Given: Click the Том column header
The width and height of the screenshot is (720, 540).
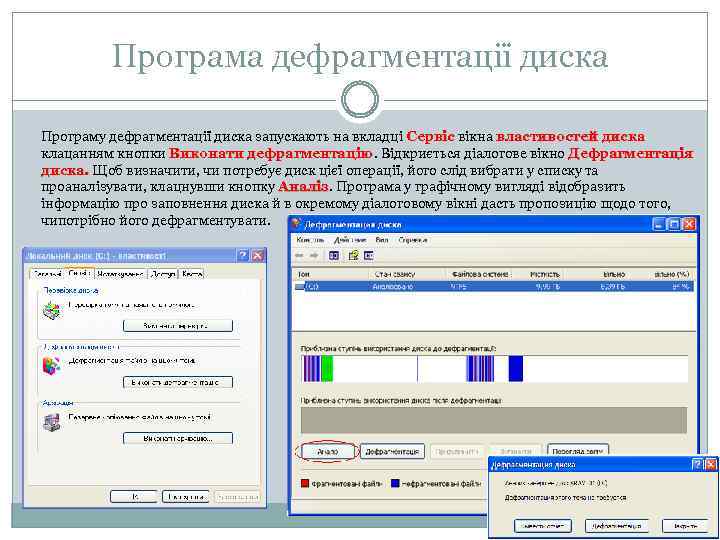Looking at the screenshot, I should point(331,274).
